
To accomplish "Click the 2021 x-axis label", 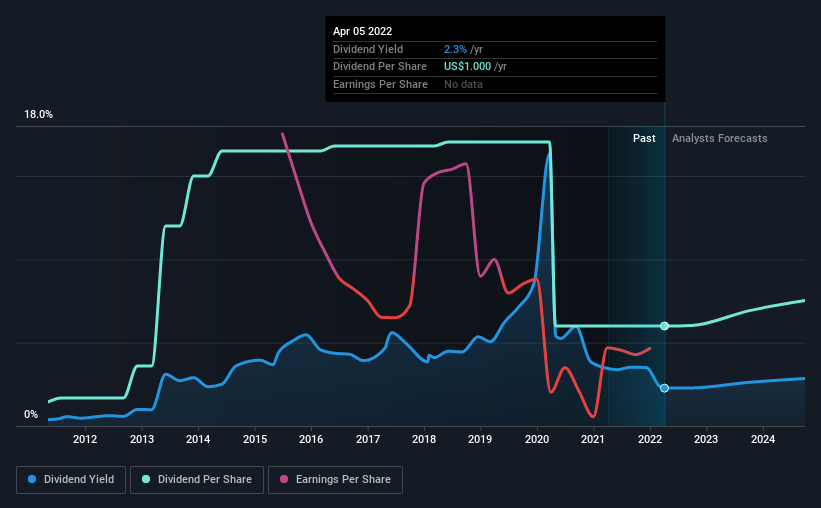I will click(593, 439).
